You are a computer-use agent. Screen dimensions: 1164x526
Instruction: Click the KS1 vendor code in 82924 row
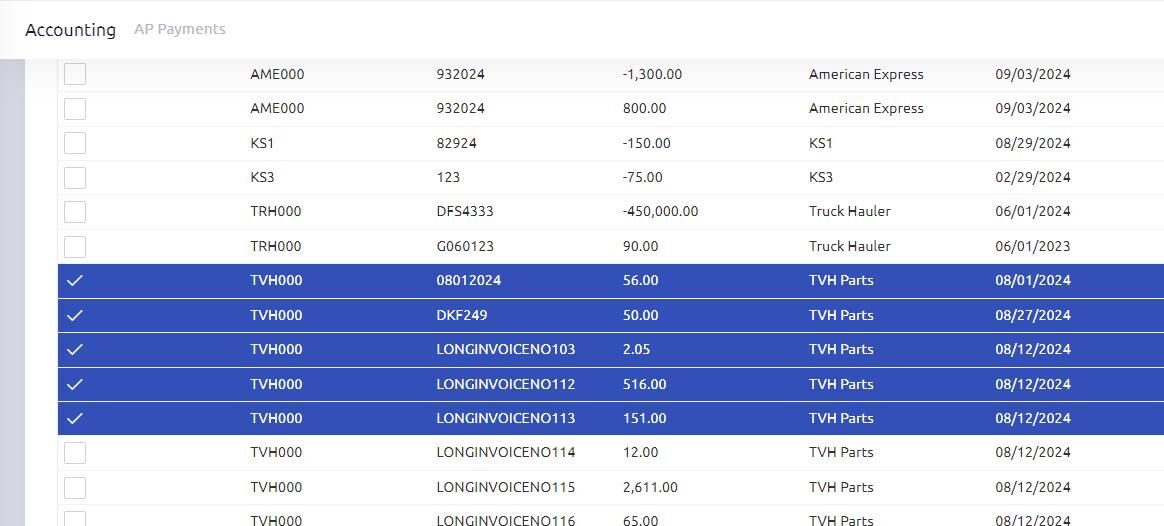pos(262,143)
